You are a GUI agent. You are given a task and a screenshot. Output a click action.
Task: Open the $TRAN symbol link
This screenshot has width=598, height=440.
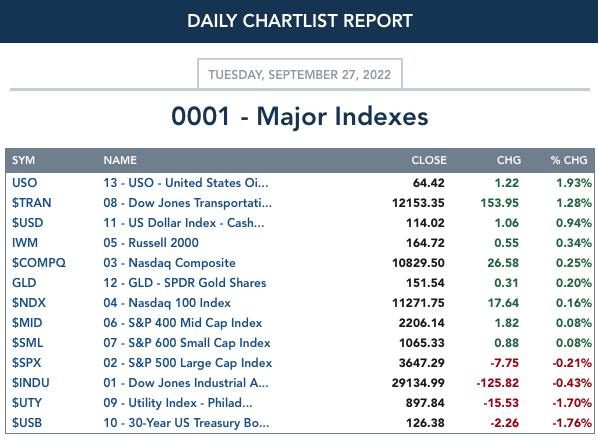point(32,202)
